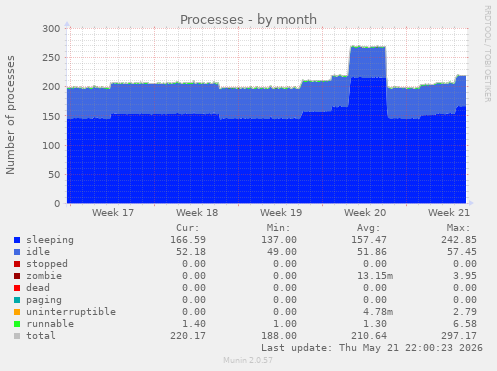The height and width of the screenshot is (371, 497).
Task: Click the 'Cur:' column header
Action: coord(188,228)
